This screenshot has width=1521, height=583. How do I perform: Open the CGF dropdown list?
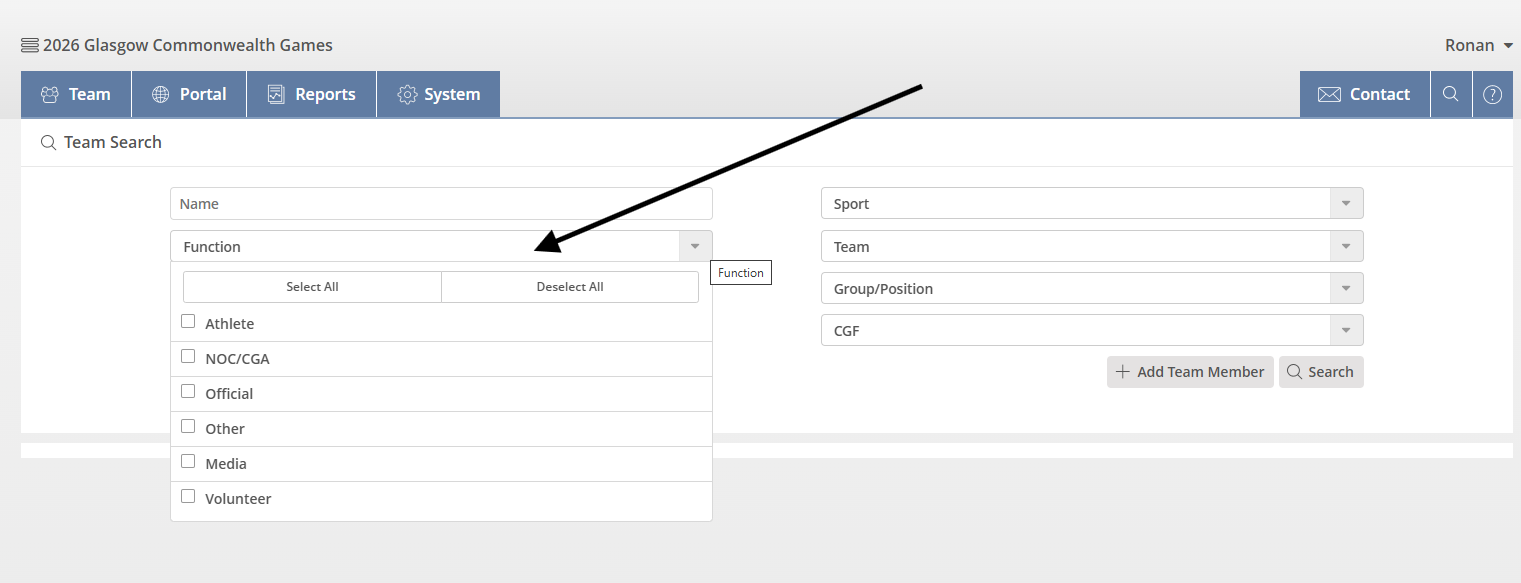coord(1346,331)
